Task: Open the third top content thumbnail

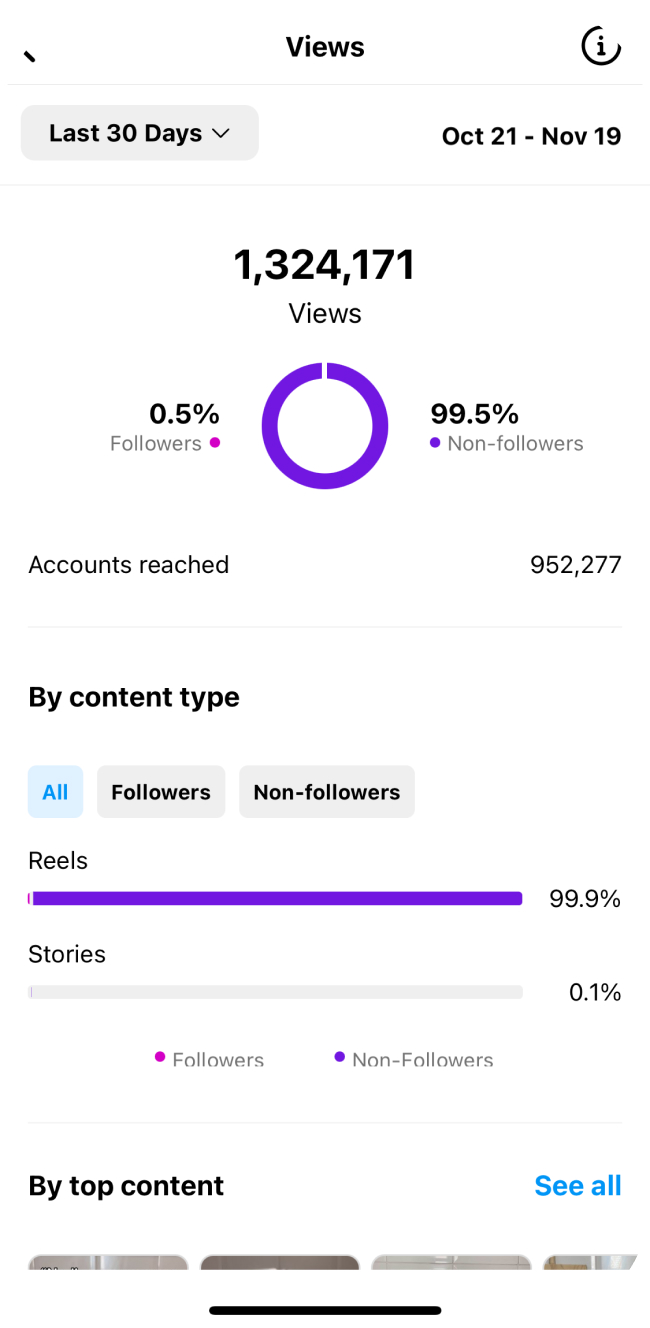Action: (451, 1262)
